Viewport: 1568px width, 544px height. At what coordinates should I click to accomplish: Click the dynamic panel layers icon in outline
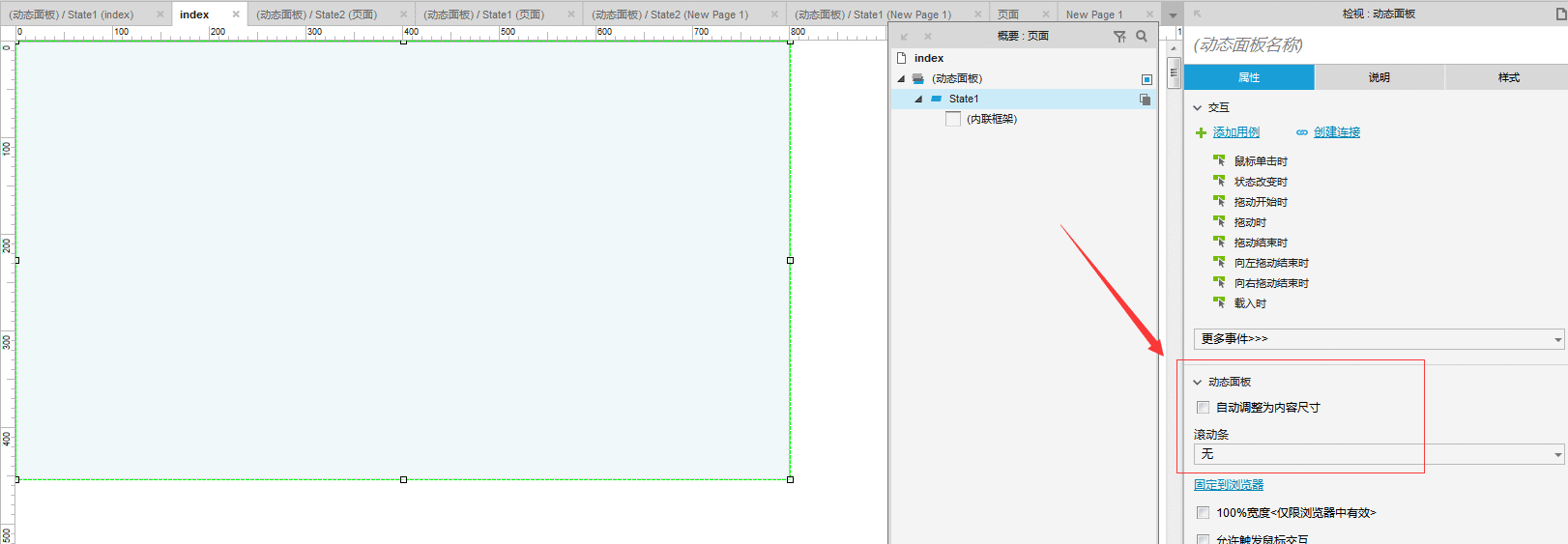918,79
